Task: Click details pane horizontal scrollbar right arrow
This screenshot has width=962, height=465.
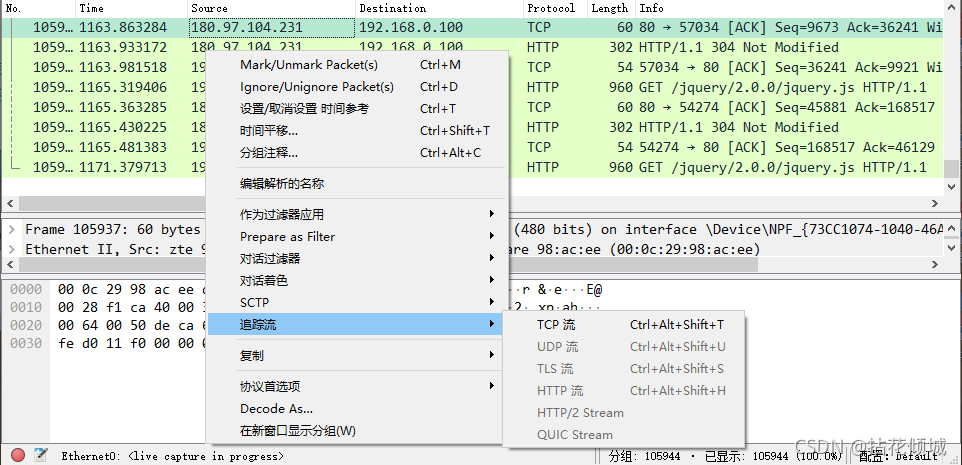Action: pos(935,264)
